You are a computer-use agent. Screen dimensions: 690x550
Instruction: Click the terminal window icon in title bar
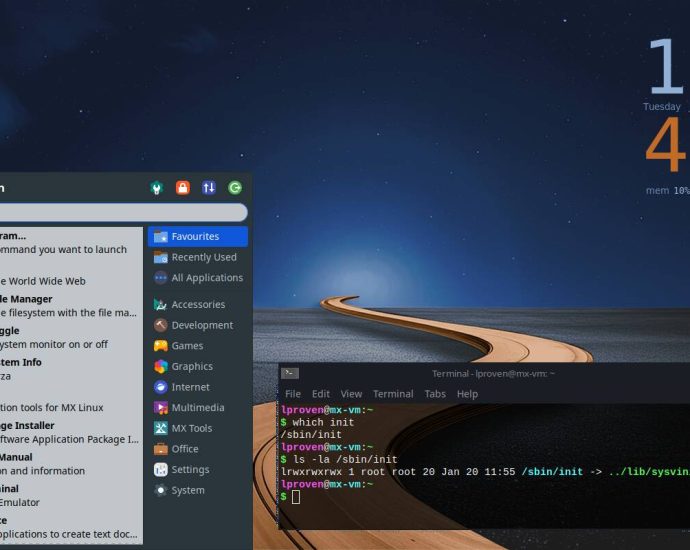[290, 373]
